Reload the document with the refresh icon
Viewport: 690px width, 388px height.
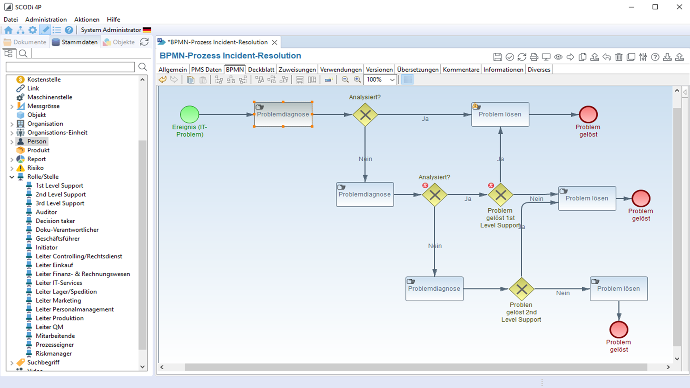pyautogui.click(x=522, y=57)
